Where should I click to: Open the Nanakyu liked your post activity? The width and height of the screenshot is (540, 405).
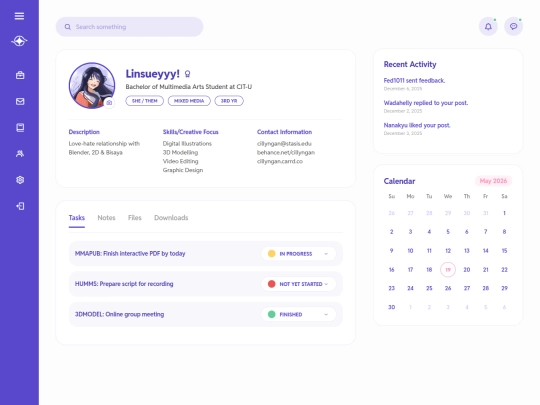click(417, 125)
